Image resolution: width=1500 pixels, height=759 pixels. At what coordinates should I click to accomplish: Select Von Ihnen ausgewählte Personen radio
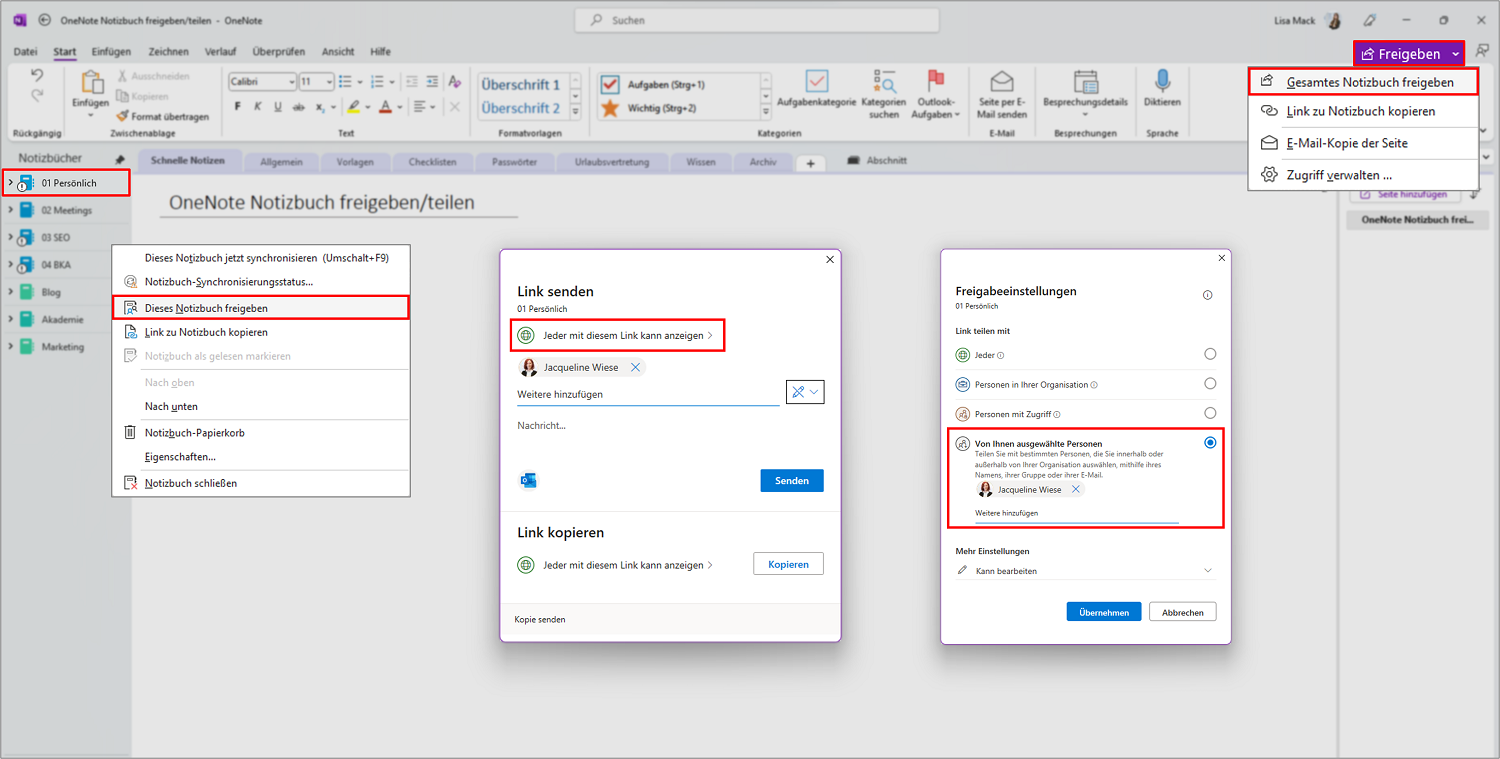(x=1210, y=442)
